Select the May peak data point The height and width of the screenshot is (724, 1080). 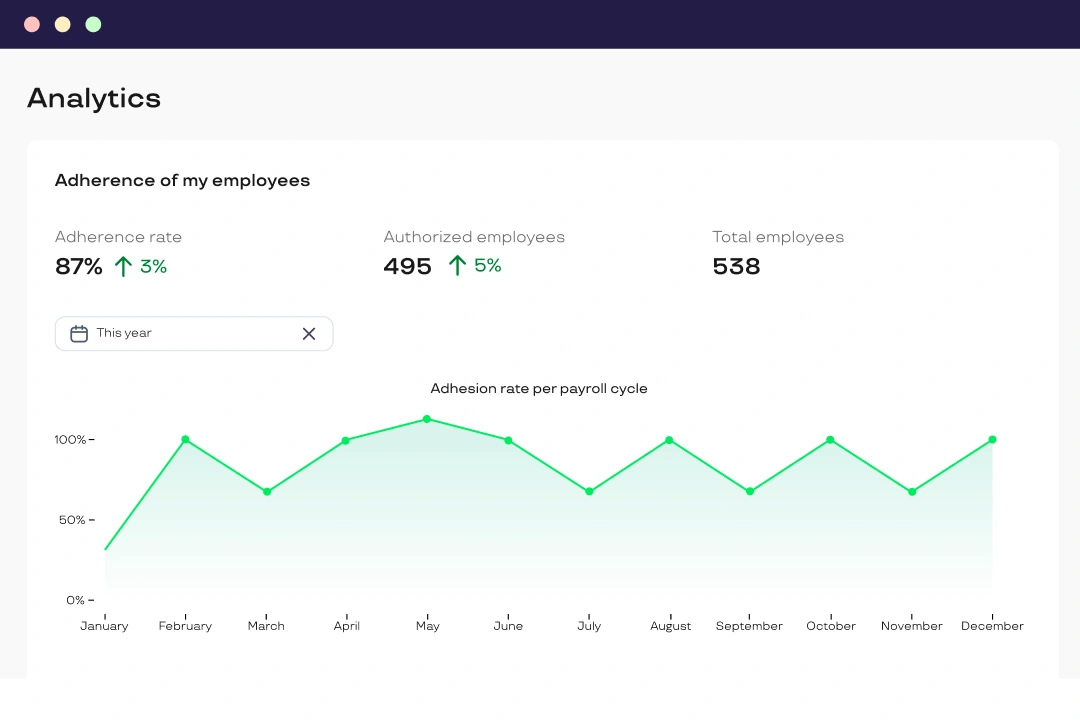pyautogui.click(x=427, y=419)
